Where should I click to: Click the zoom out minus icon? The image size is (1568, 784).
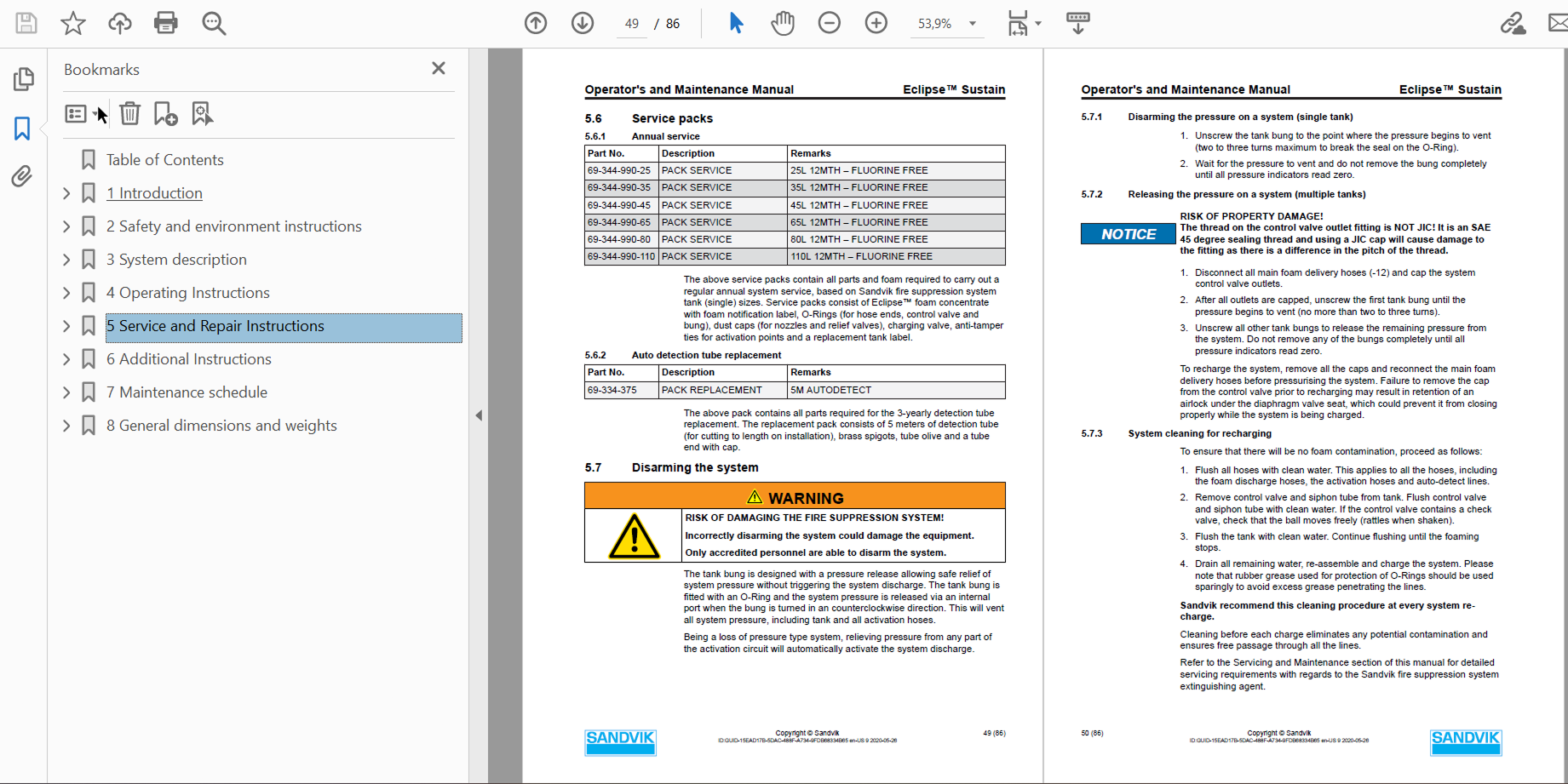[x=829, y=23]
